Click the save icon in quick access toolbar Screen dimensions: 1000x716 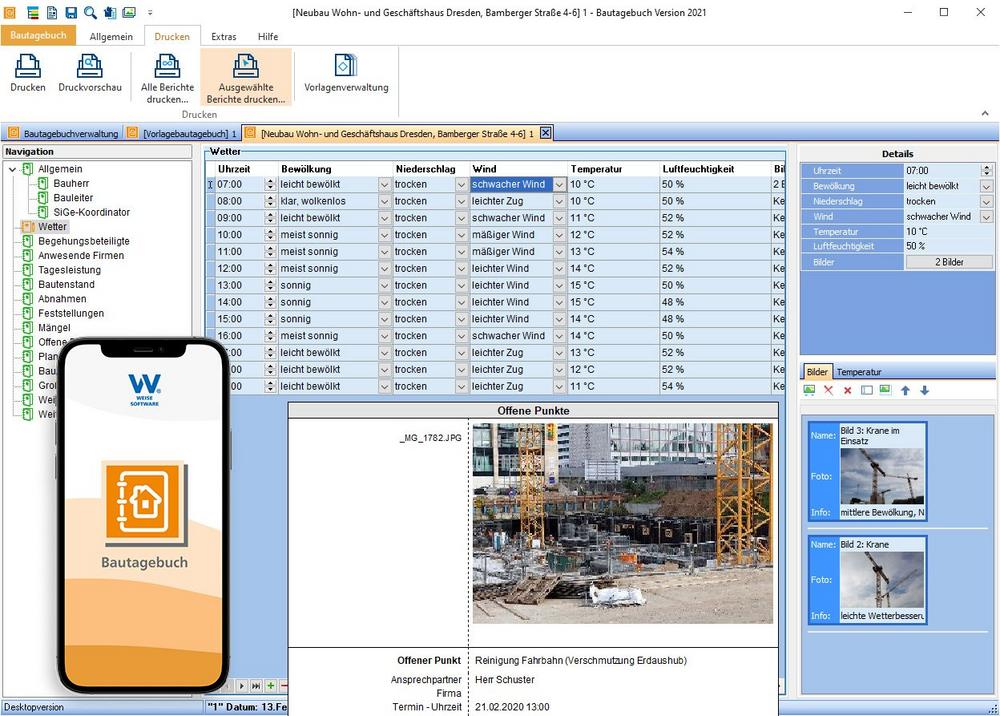(x=71, y=12)
